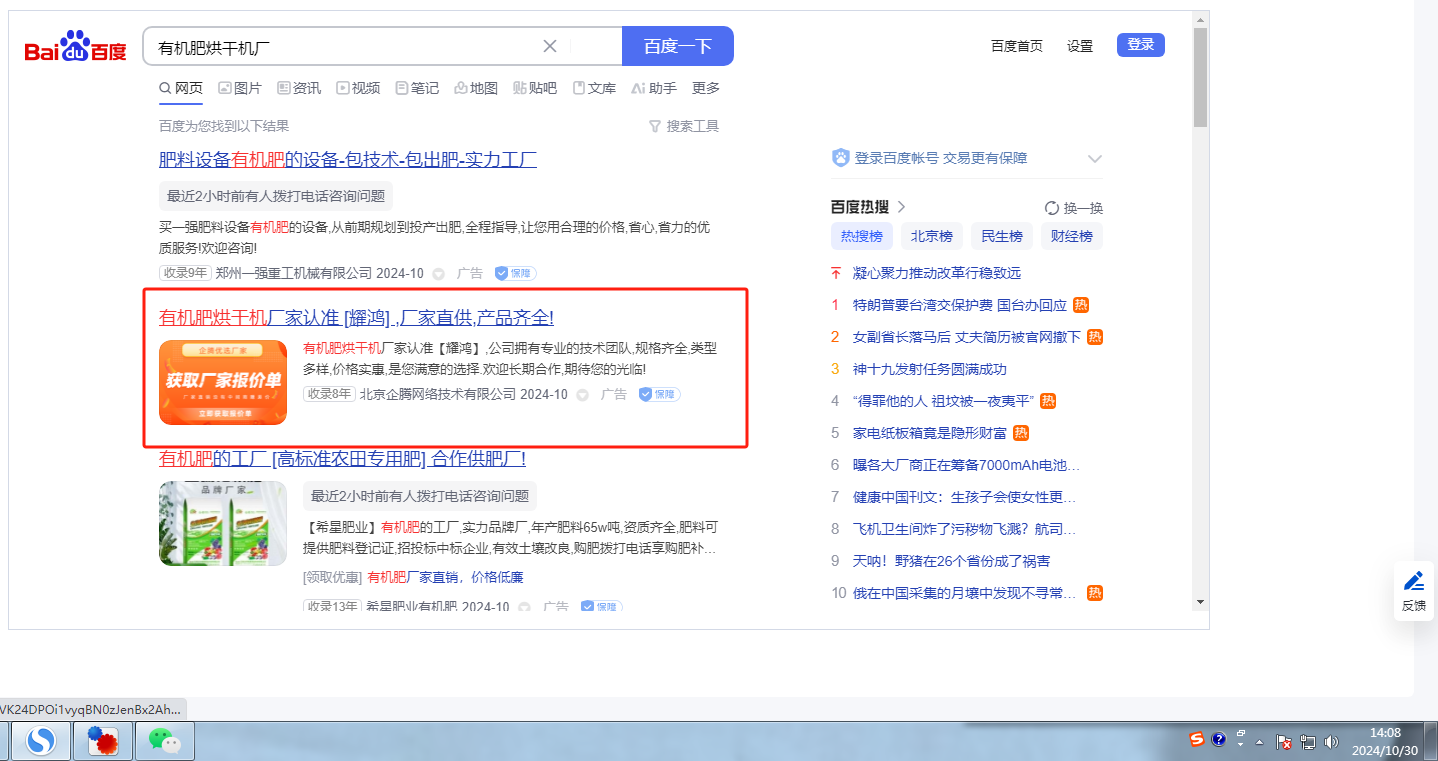Click the 搜索工具 filter icon
The width and height of the screenshot is (1438, 761).
coord(655,126)
